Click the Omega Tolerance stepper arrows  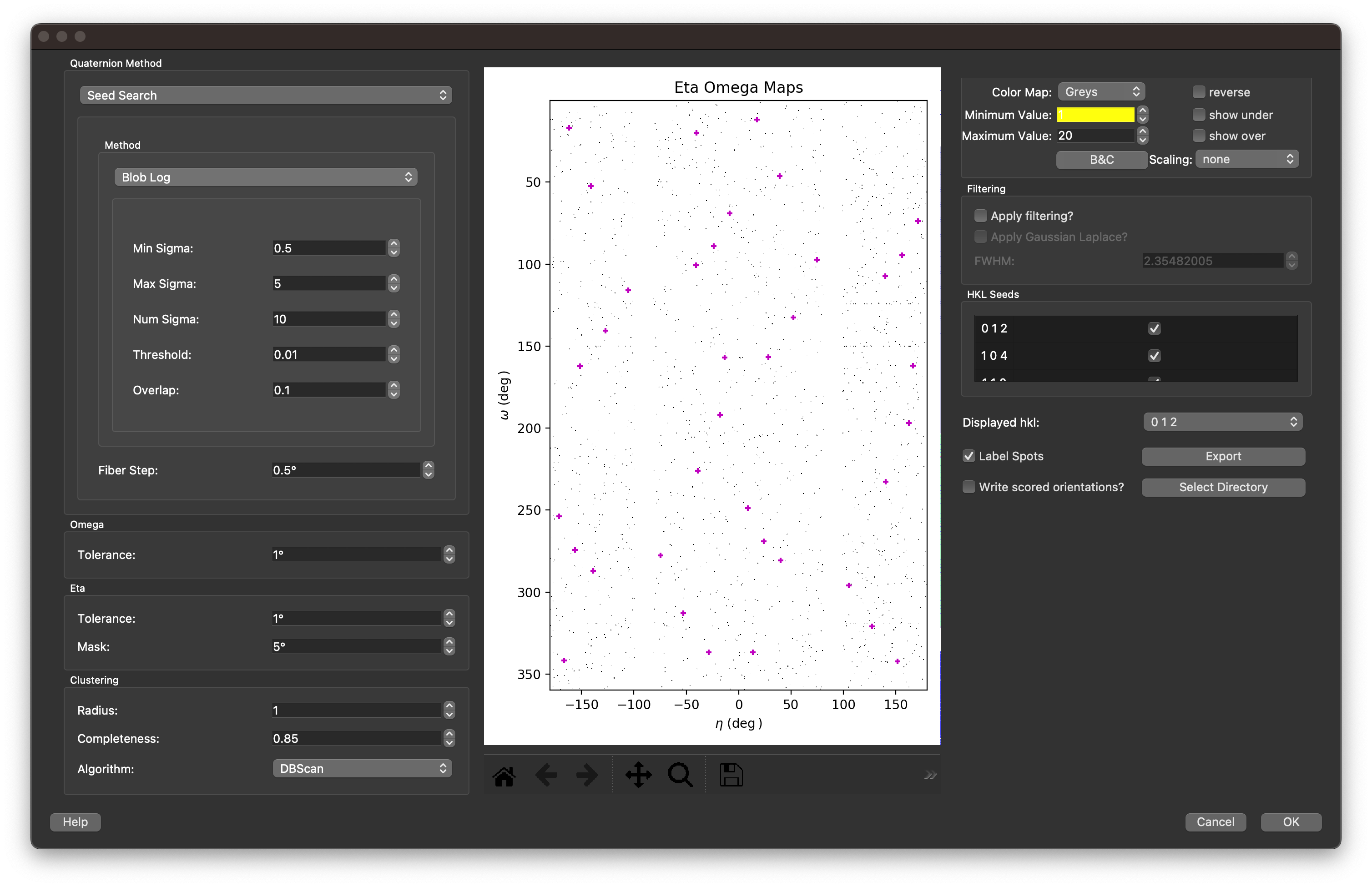coord(449,554)
